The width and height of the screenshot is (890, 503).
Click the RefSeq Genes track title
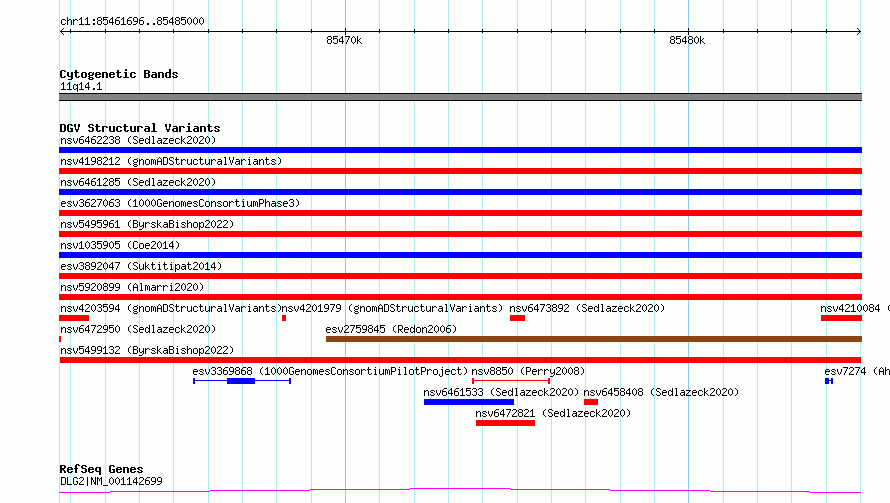pos(101,470)
